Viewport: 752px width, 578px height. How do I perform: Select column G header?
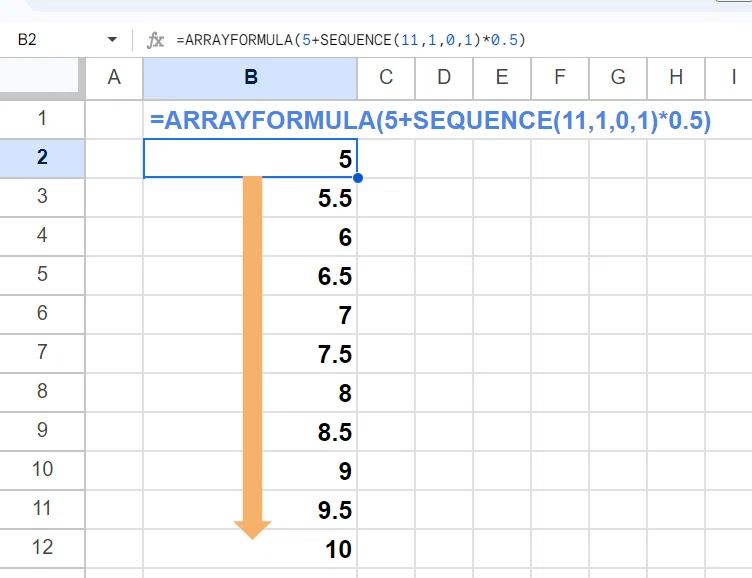(618, 78)
